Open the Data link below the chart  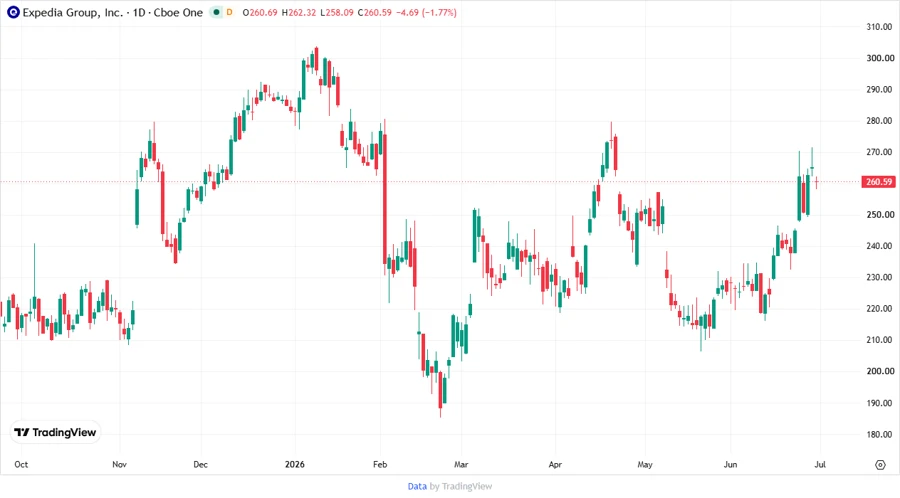(x=417, y=486)
